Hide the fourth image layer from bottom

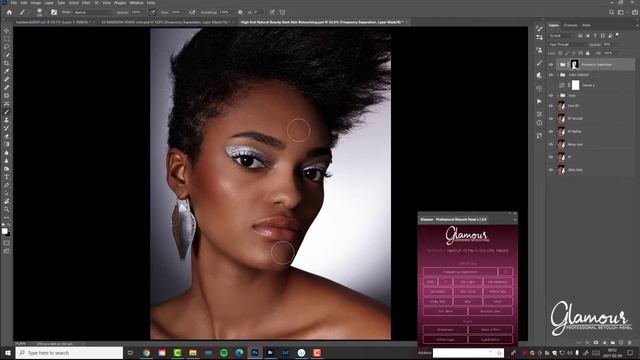pyautogui.click(x=551, y=131)
